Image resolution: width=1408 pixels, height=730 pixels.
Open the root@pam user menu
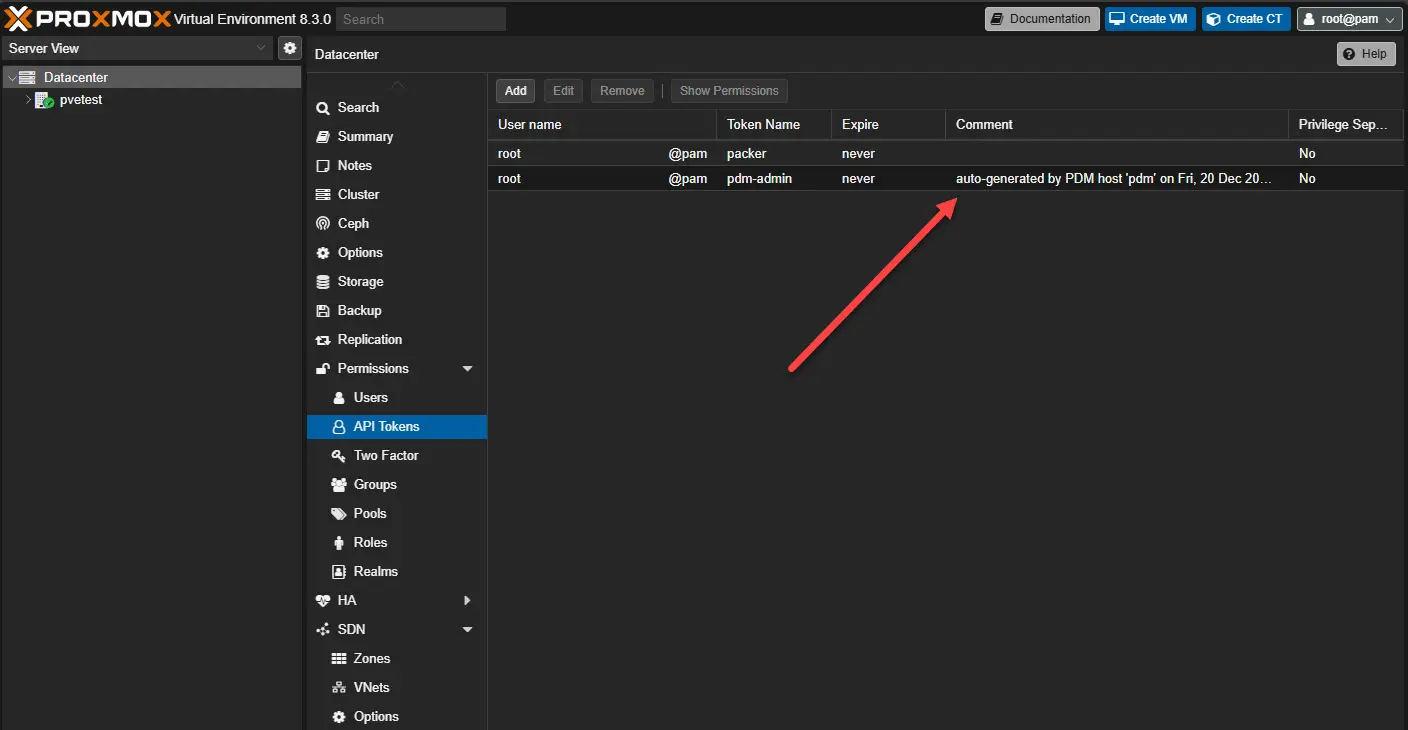tap(1349, 18)
